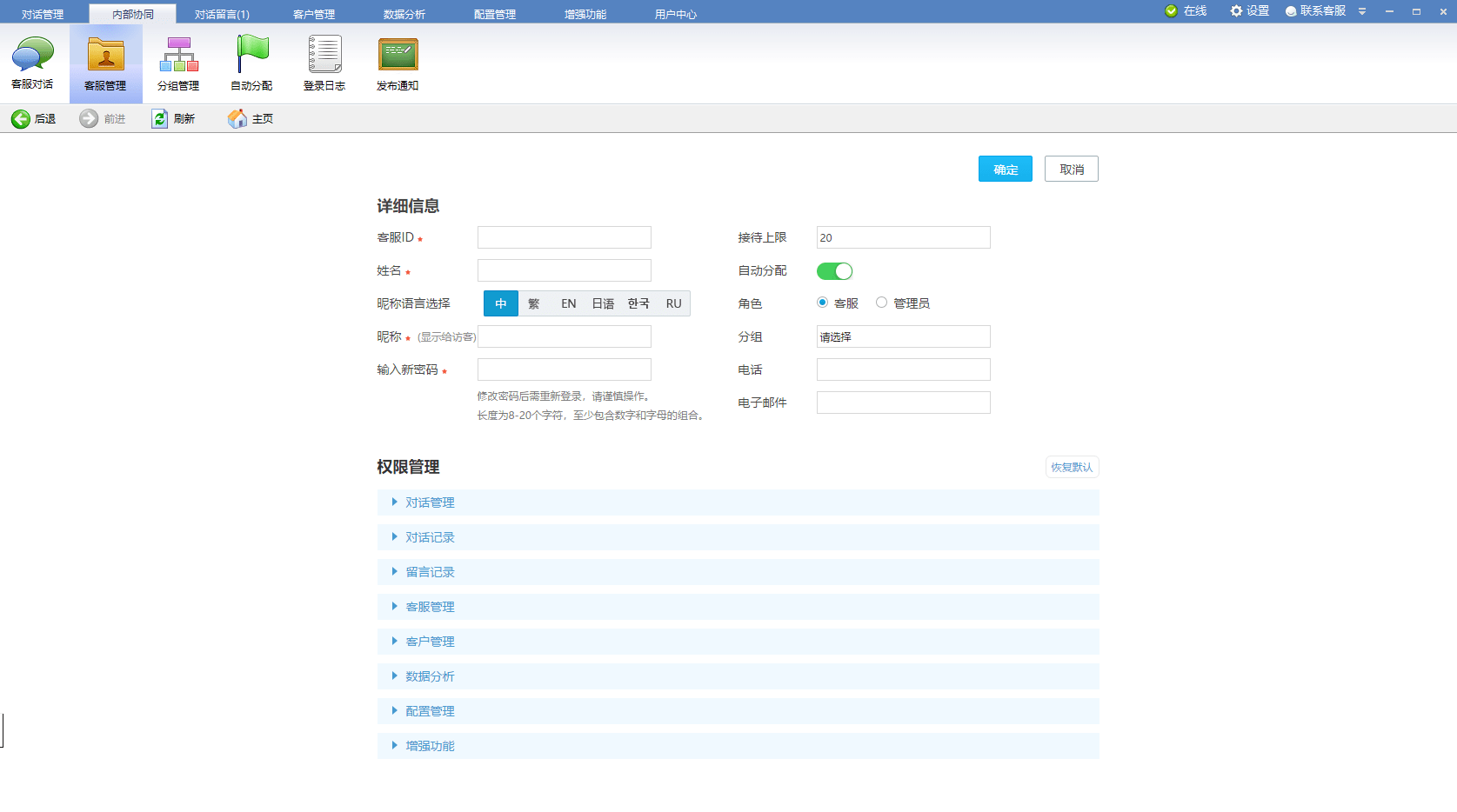Viewport: 1457px width, 812px height.
Task: Choose 日语 as nickname language
Action: point(603,303)
